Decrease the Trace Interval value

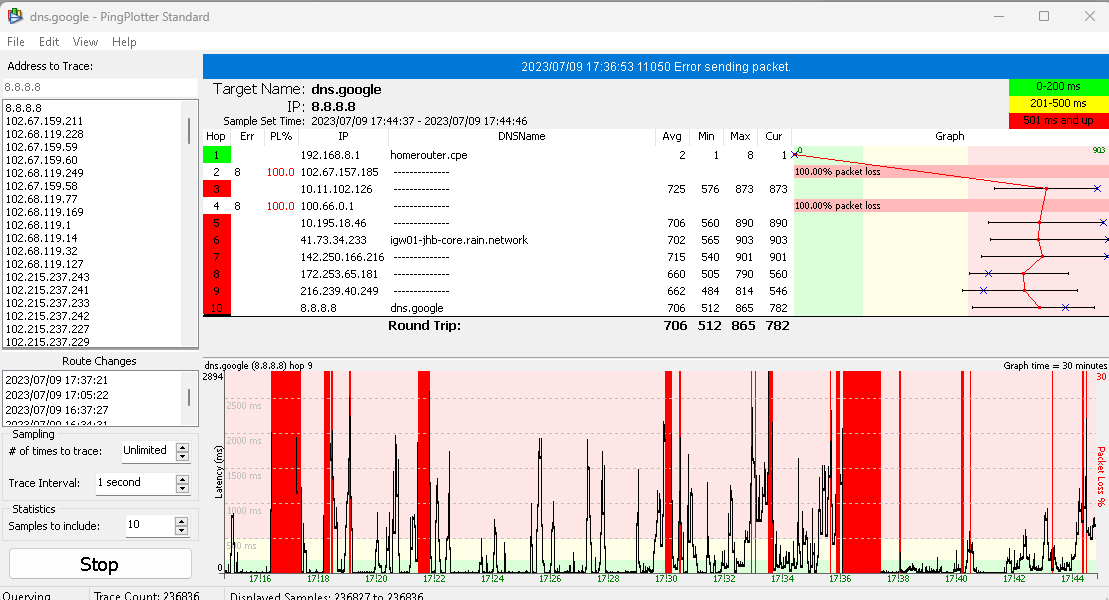click(x=182, y=489)
